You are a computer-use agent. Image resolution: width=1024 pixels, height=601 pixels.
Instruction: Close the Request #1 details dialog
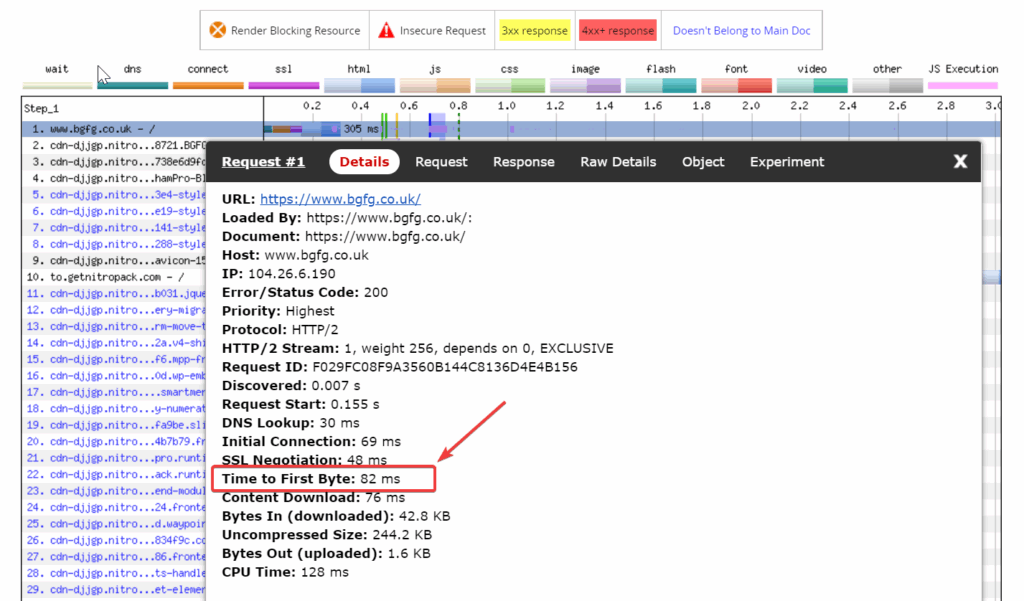click(960, 161)
